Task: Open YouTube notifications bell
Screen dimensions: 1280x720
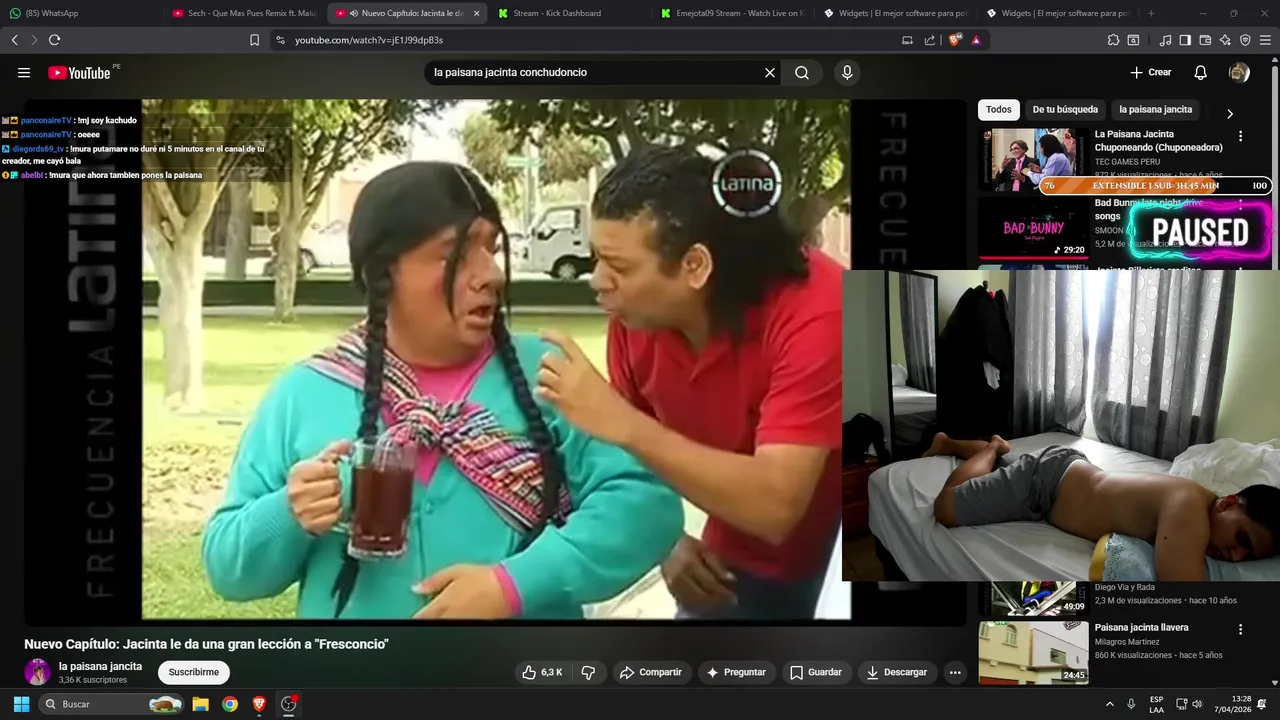Action: point(1201,72)
